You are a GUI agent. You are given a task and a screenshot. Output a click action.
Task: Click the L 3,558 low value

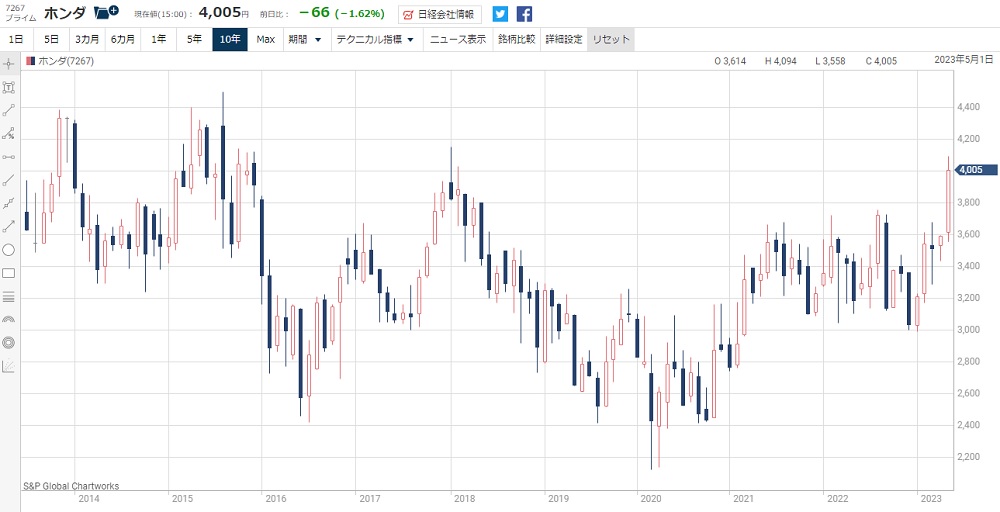click(x=830, y=61)
